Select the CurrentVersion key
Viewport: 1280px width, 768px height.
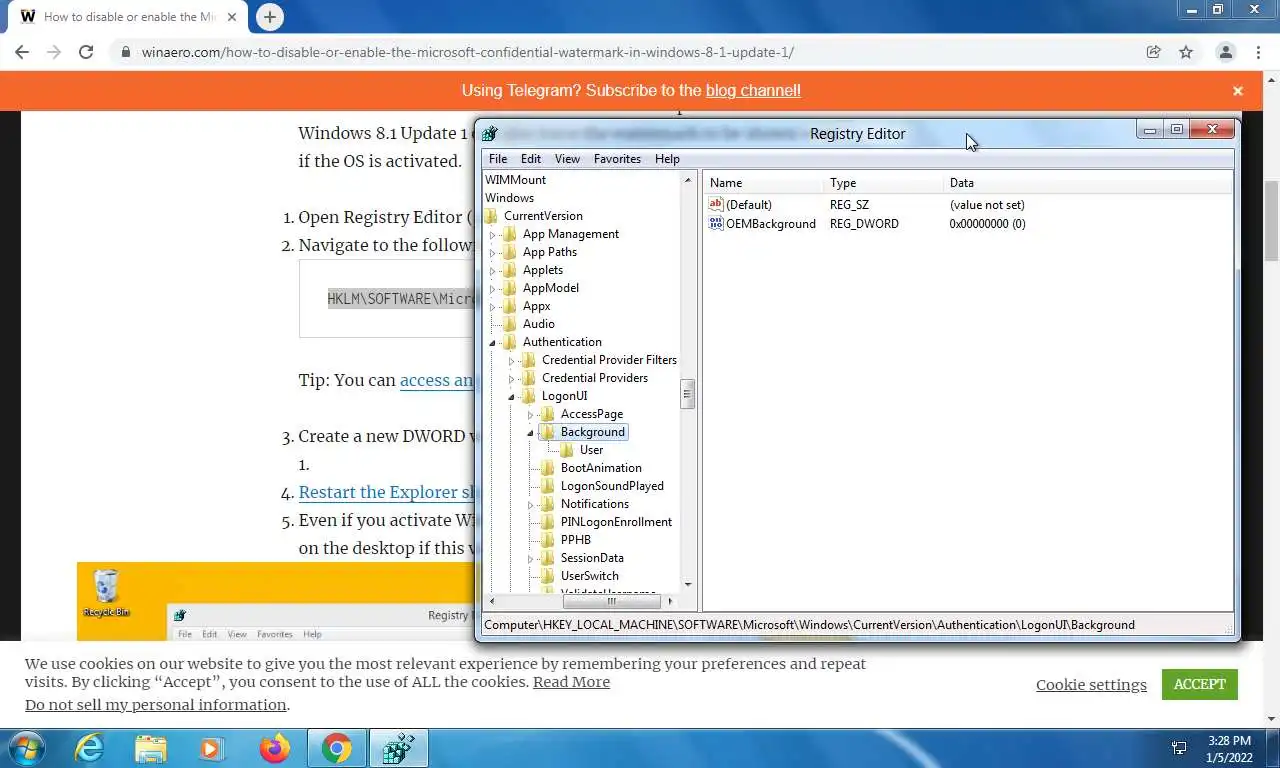point(543,216)
